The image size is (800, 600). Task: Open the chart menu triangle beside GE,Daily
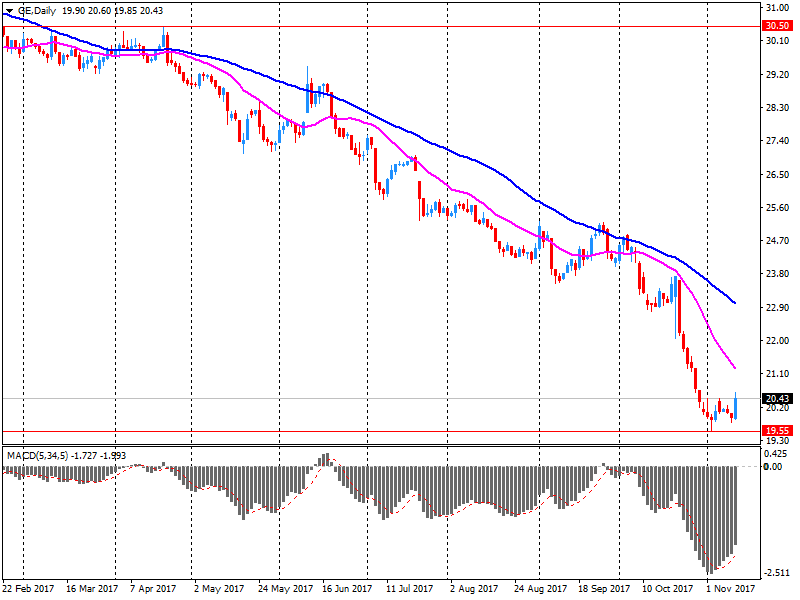pos(9,11)
